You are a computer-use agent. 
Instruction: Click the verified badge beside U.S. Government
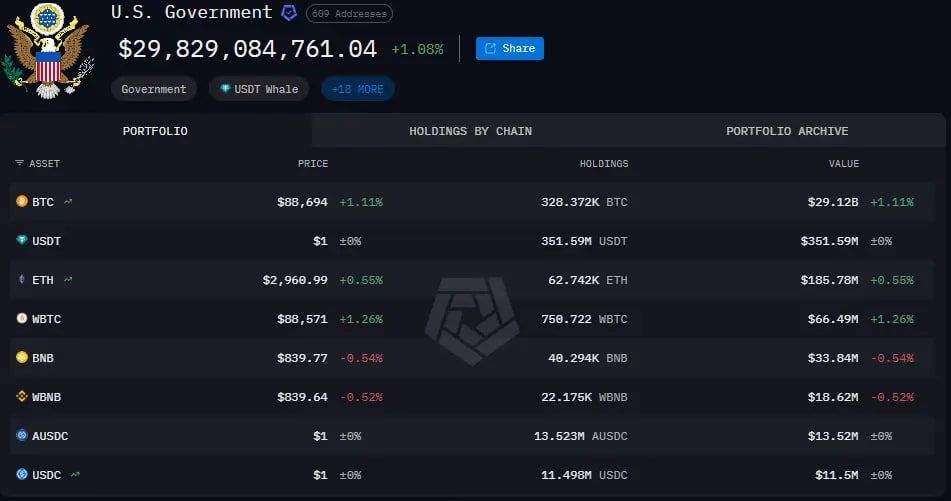289,13
